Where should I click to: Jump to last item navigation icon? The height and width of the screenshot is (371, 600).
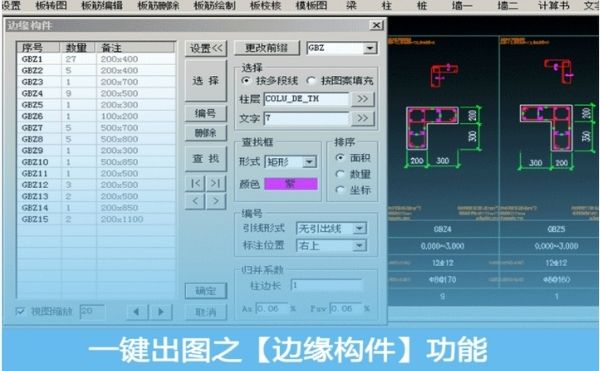pyautogui.click(x=216, y=183)
